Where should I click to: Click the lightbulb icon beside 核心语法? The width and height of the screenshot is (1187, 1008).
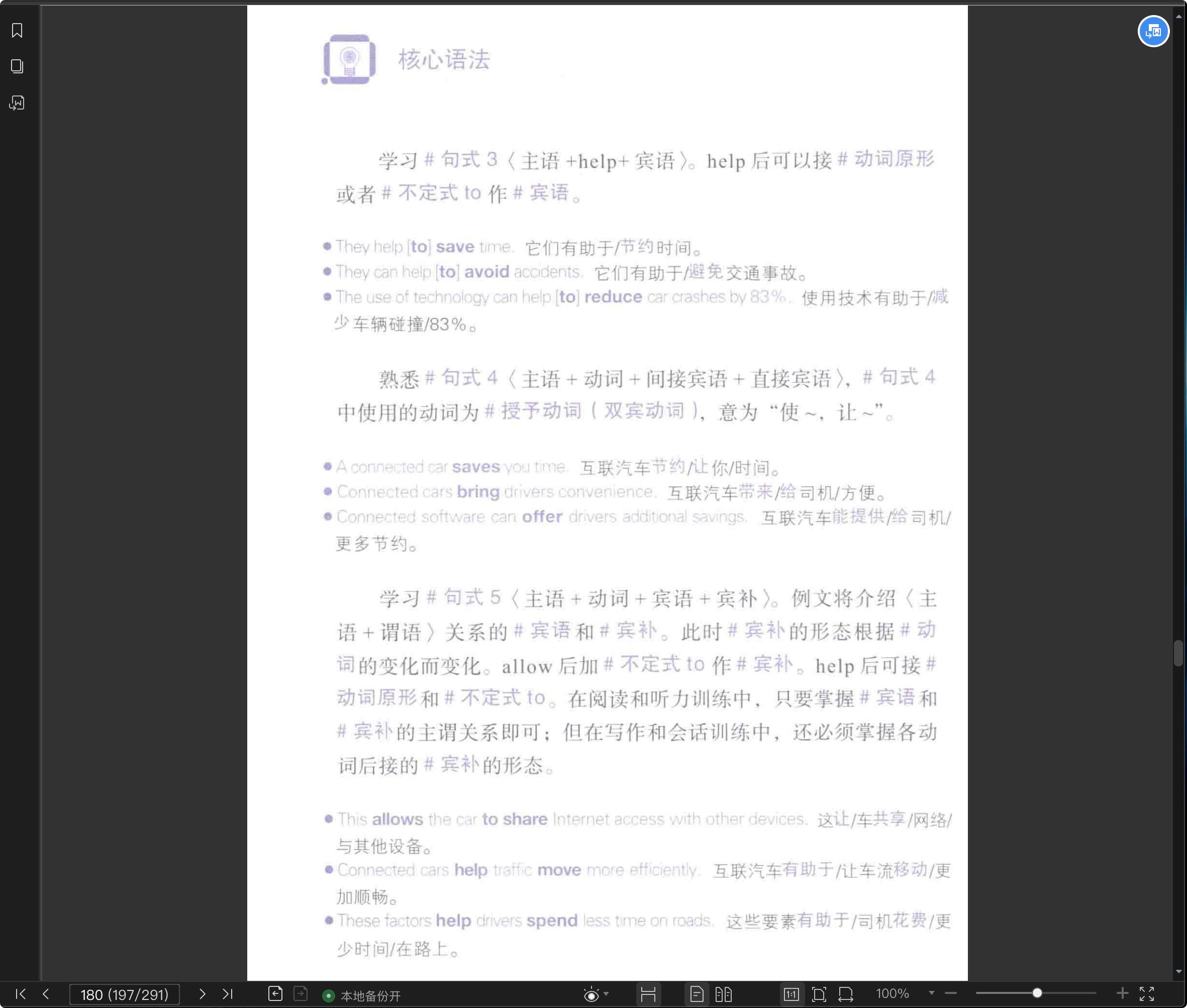pyautogui.click(x=349, y=59)
